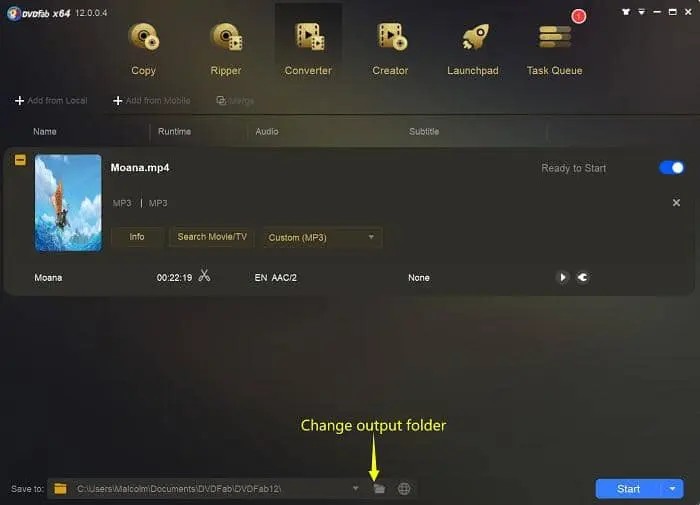Click the scissors trim icon beside runtime
Image resolution: width=700 pixels, height=505 pixels.
[x=204, y=275]
